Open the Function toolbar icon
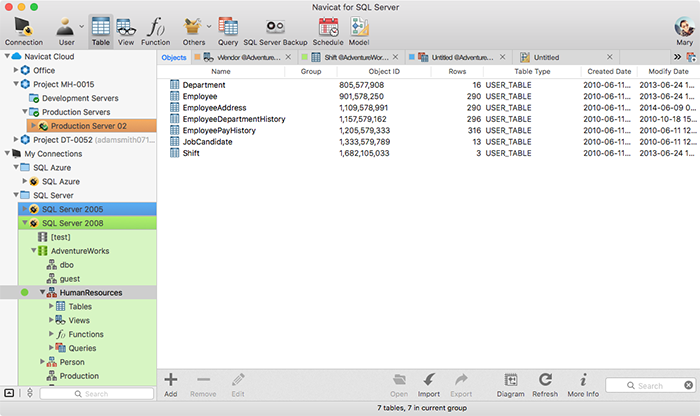 (155, 31)
